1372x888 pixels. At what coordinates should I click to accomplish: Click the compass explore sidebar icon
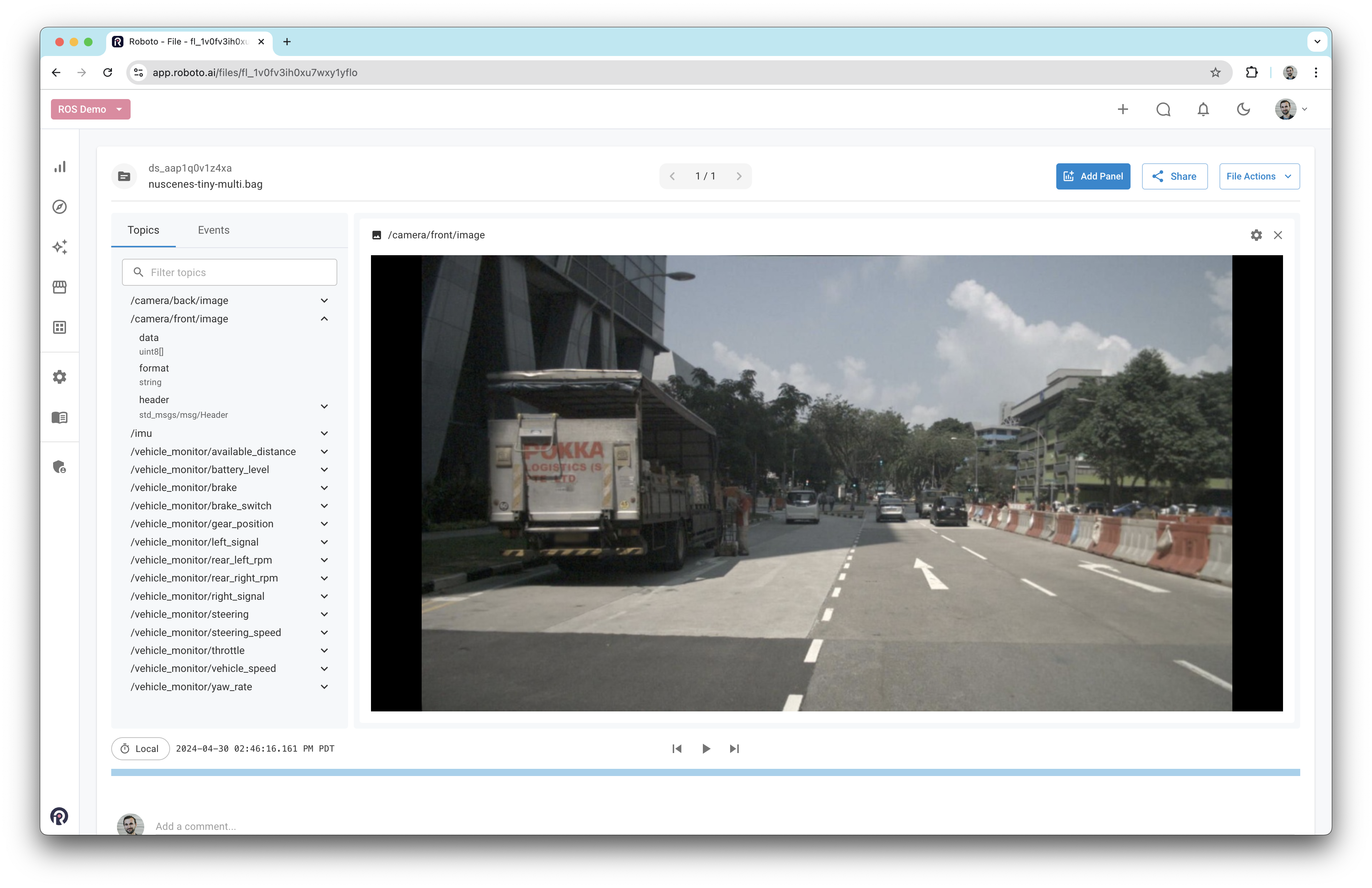pos(60,207)
